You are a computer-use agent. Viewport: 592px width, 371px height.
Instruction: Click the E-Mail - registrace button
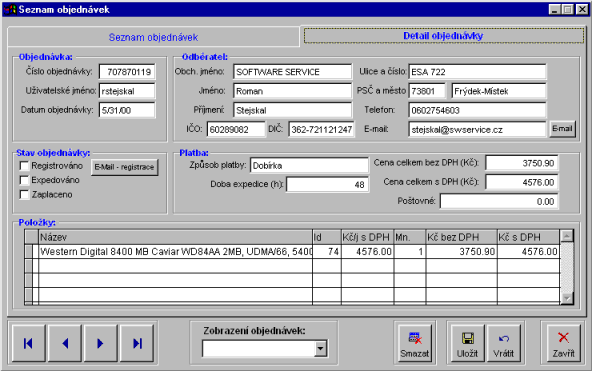tap(124, 167)
